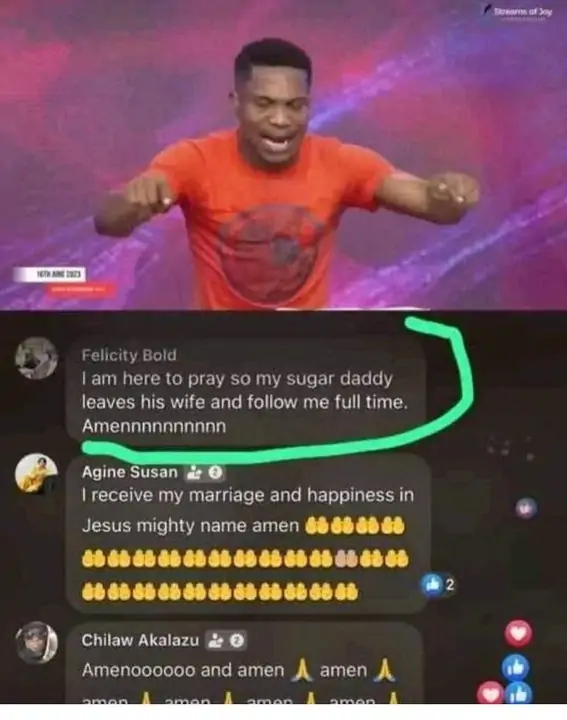Open the Chilaw Akalazu name link
The image size is (567, 720).
[140, 640]
